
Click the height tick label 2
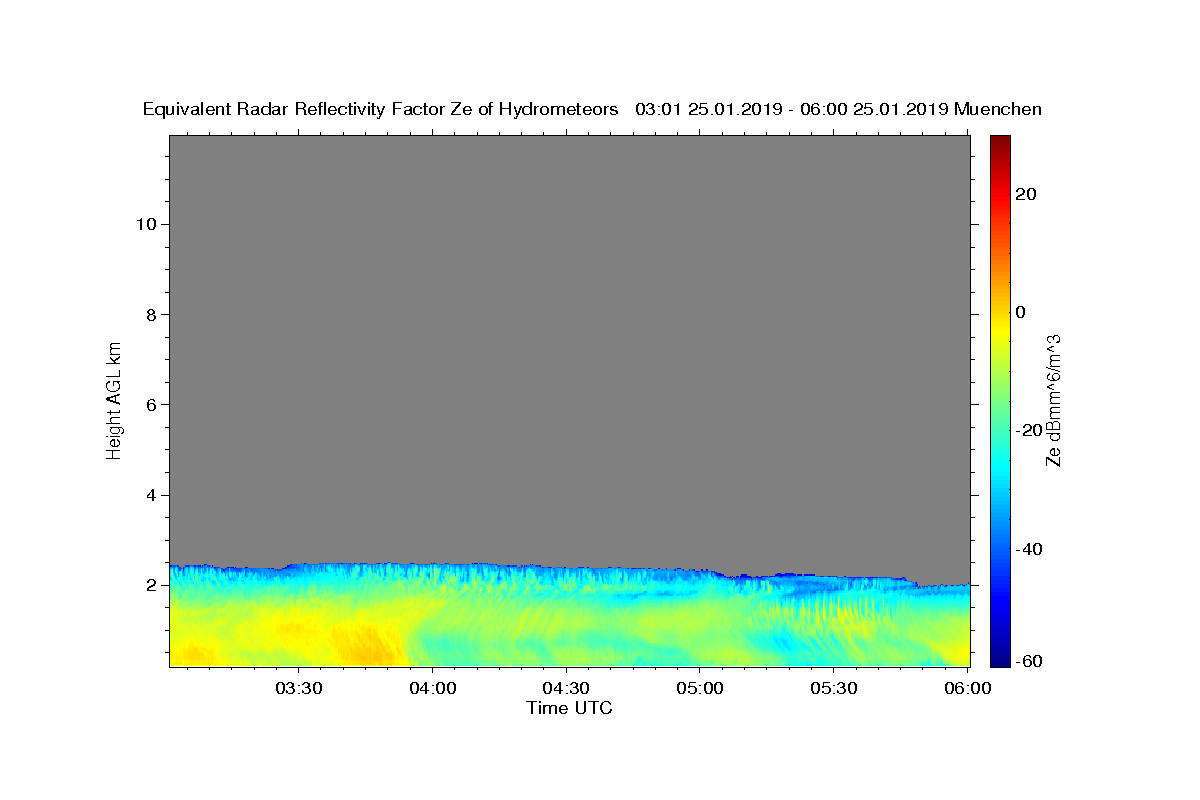[x=149, y=585]
